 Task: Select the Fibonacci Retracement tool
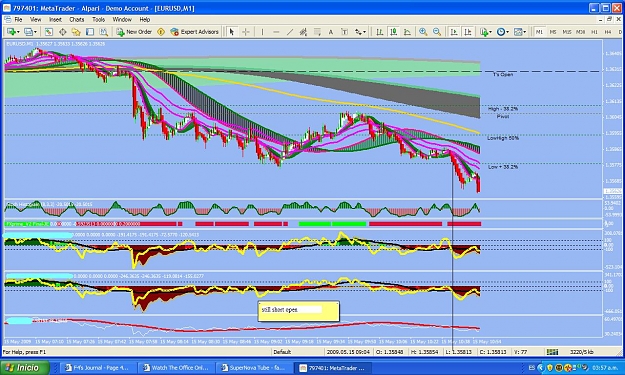click(317, 32)
